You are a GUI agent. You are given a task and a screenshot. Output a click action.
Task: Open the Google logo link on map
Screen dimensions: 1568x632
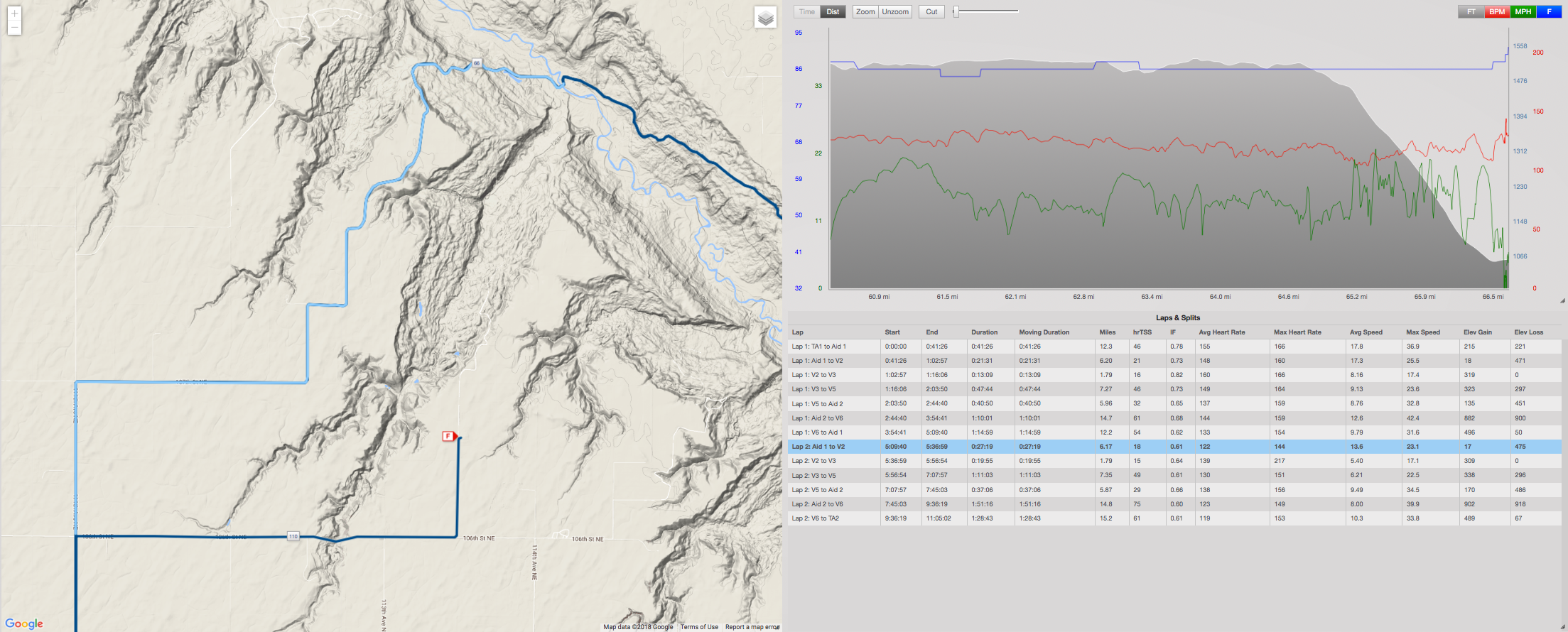[24, 623]
